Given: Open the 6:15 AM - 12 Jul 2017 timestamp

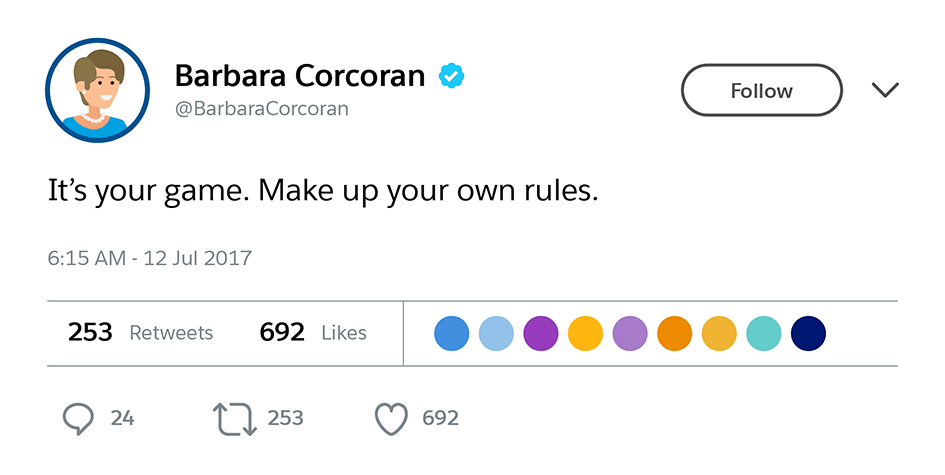Looking at the screenshot, I should pos(150,258).
